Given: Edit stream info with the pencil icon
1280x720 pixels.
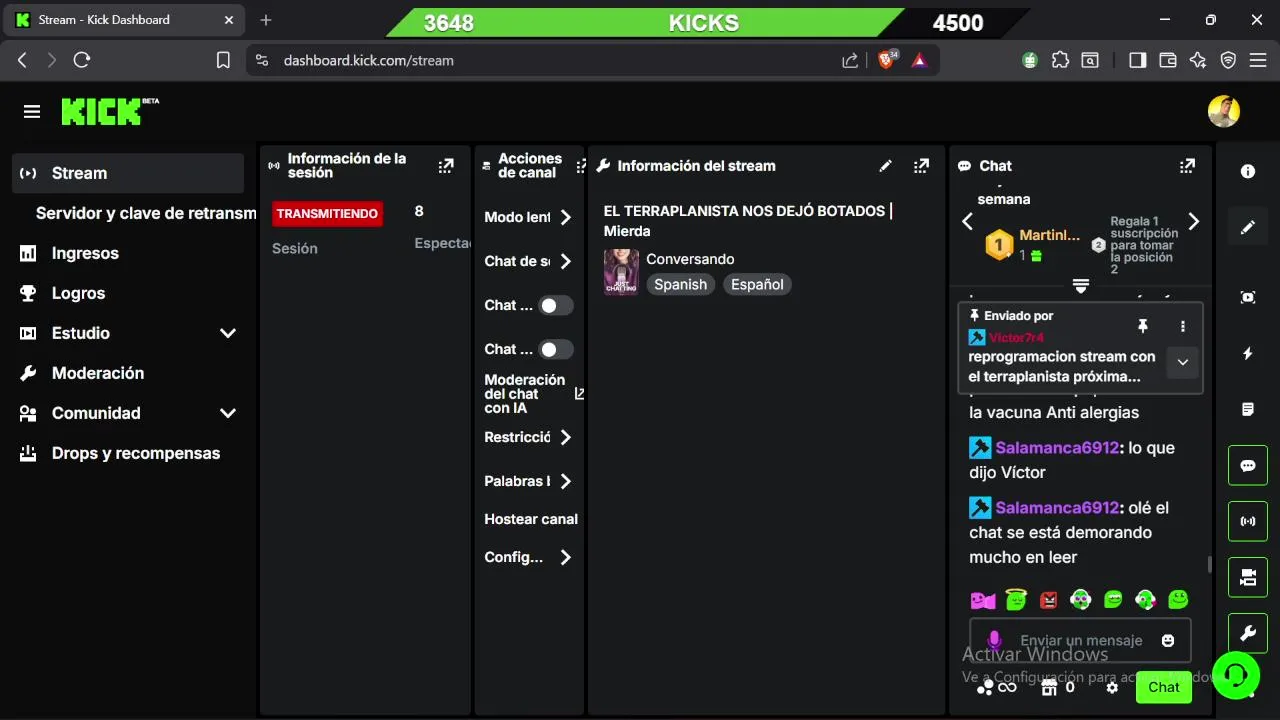Looking at the screenshot, I should pyautogui.click(x=885, y=166).
